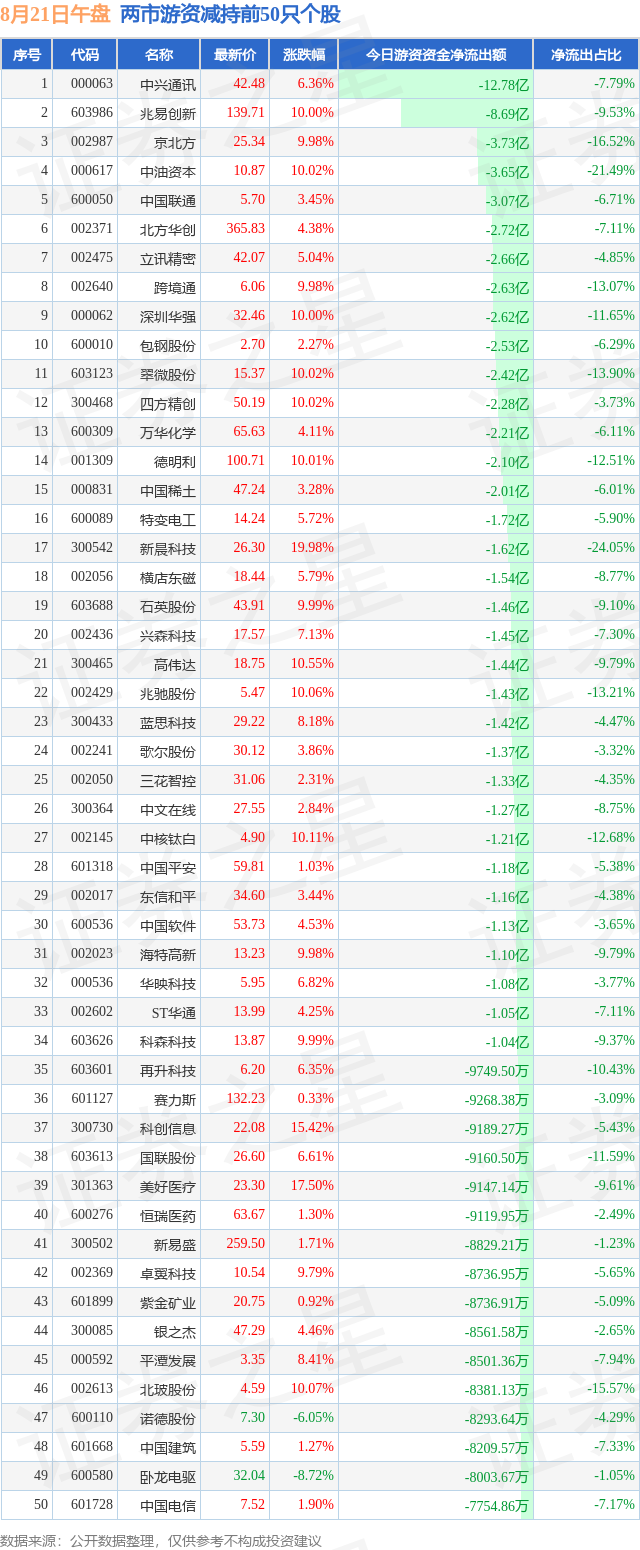Click stock name 石英股份
The height and width of the screenshot is (1550, 640).
[x=168, y=606]
